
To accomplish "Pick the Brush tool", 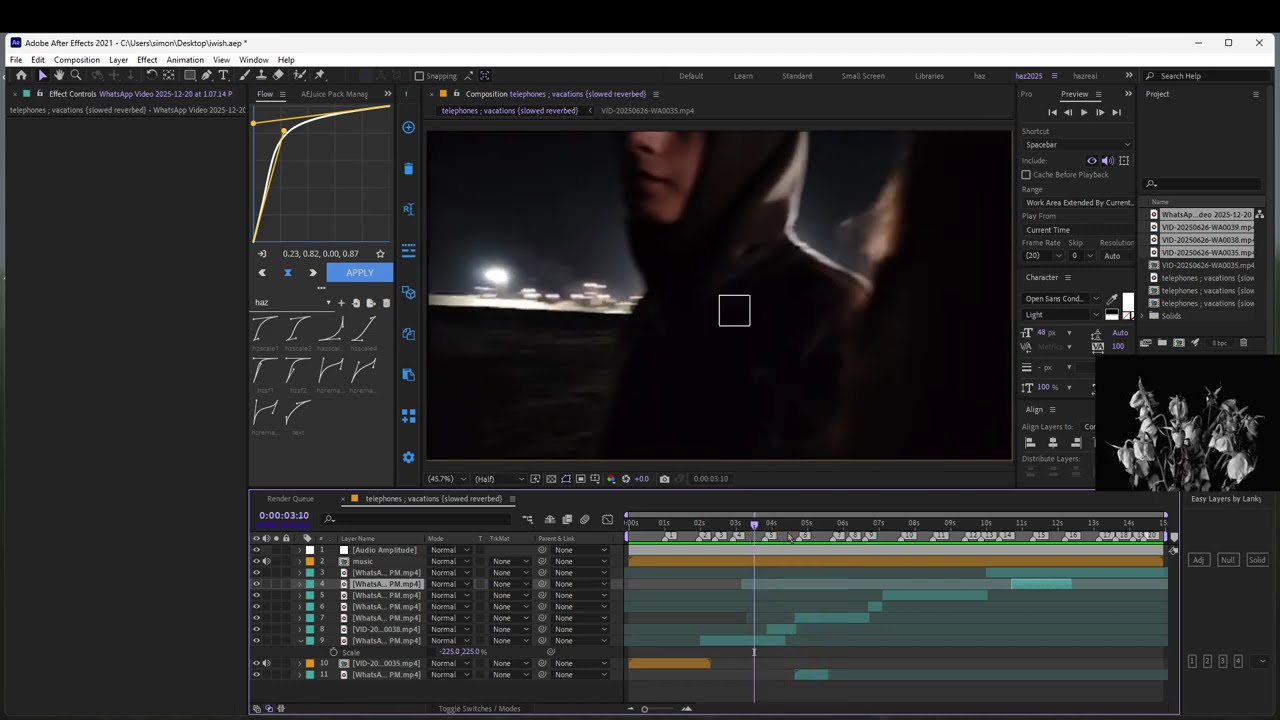I will click(x=244, y=75).
